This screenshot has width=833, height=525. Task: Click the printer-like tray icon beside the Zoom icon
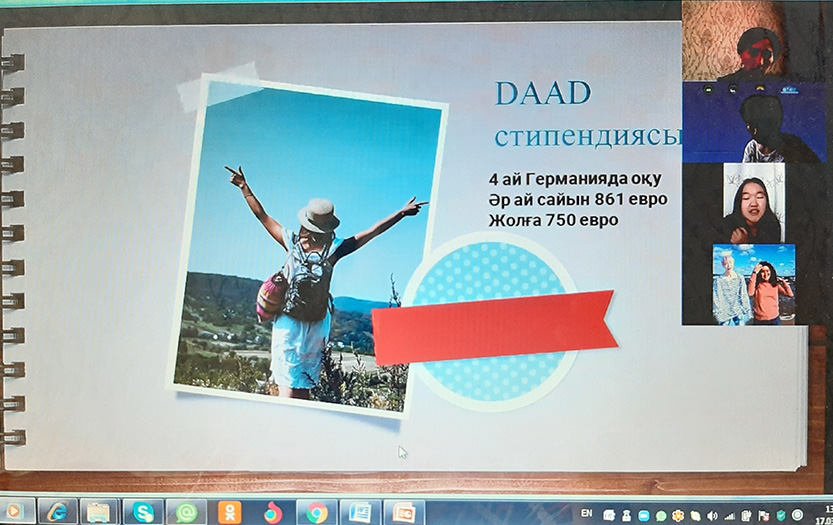tap(626, 515)
